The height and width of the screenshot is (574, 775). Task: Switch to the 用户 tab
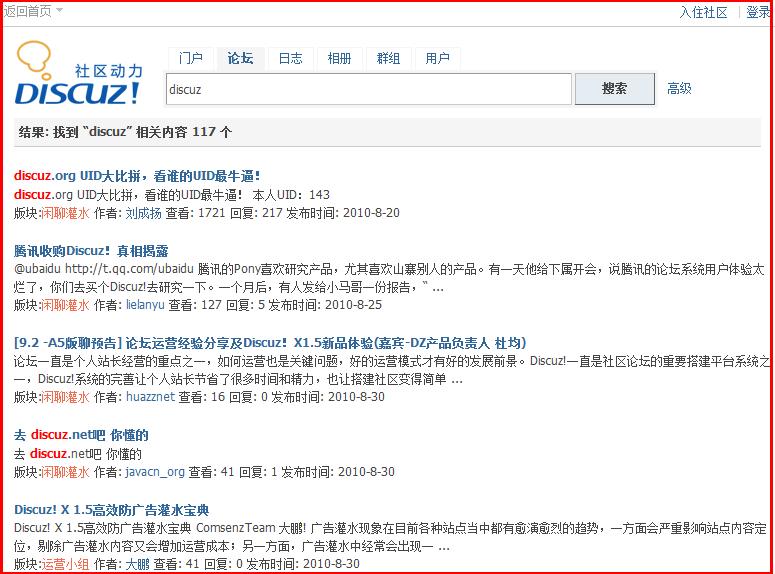pos(437,58)
